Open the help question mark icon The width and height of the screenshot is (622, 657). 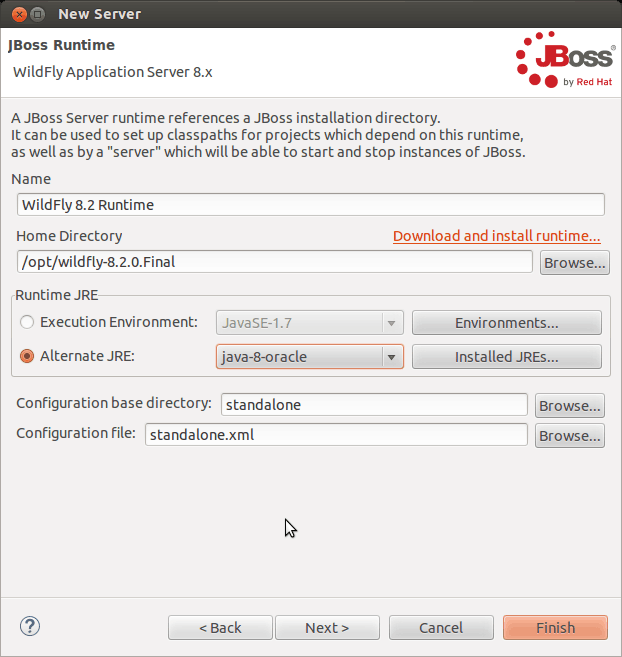(30, 626)
